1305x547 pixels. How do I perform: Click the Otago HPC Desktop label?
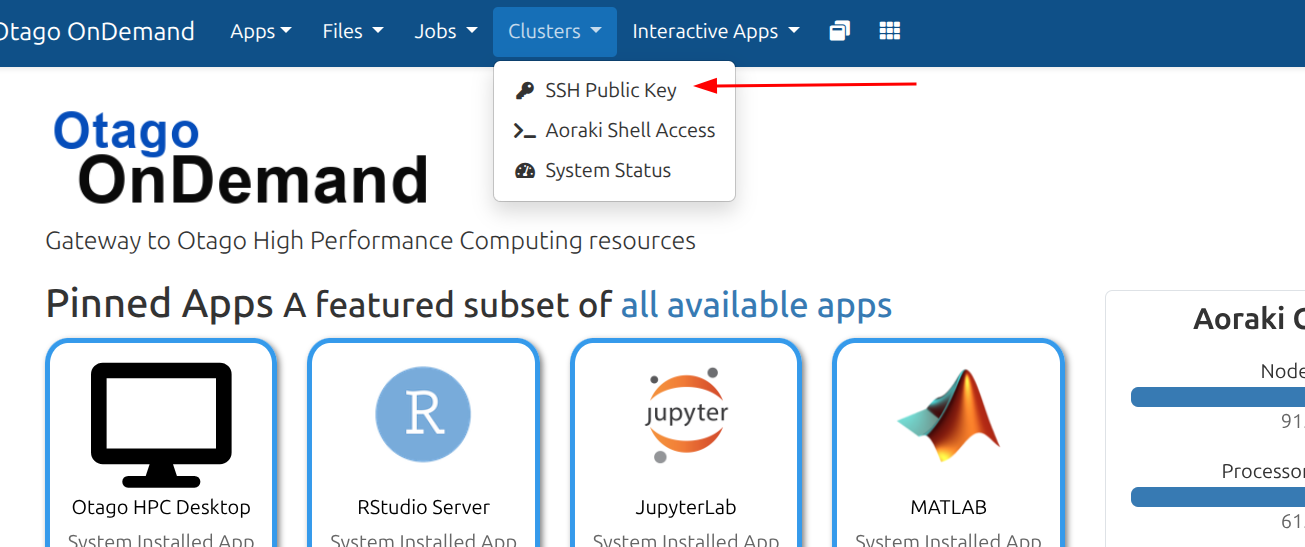point(161,507)
